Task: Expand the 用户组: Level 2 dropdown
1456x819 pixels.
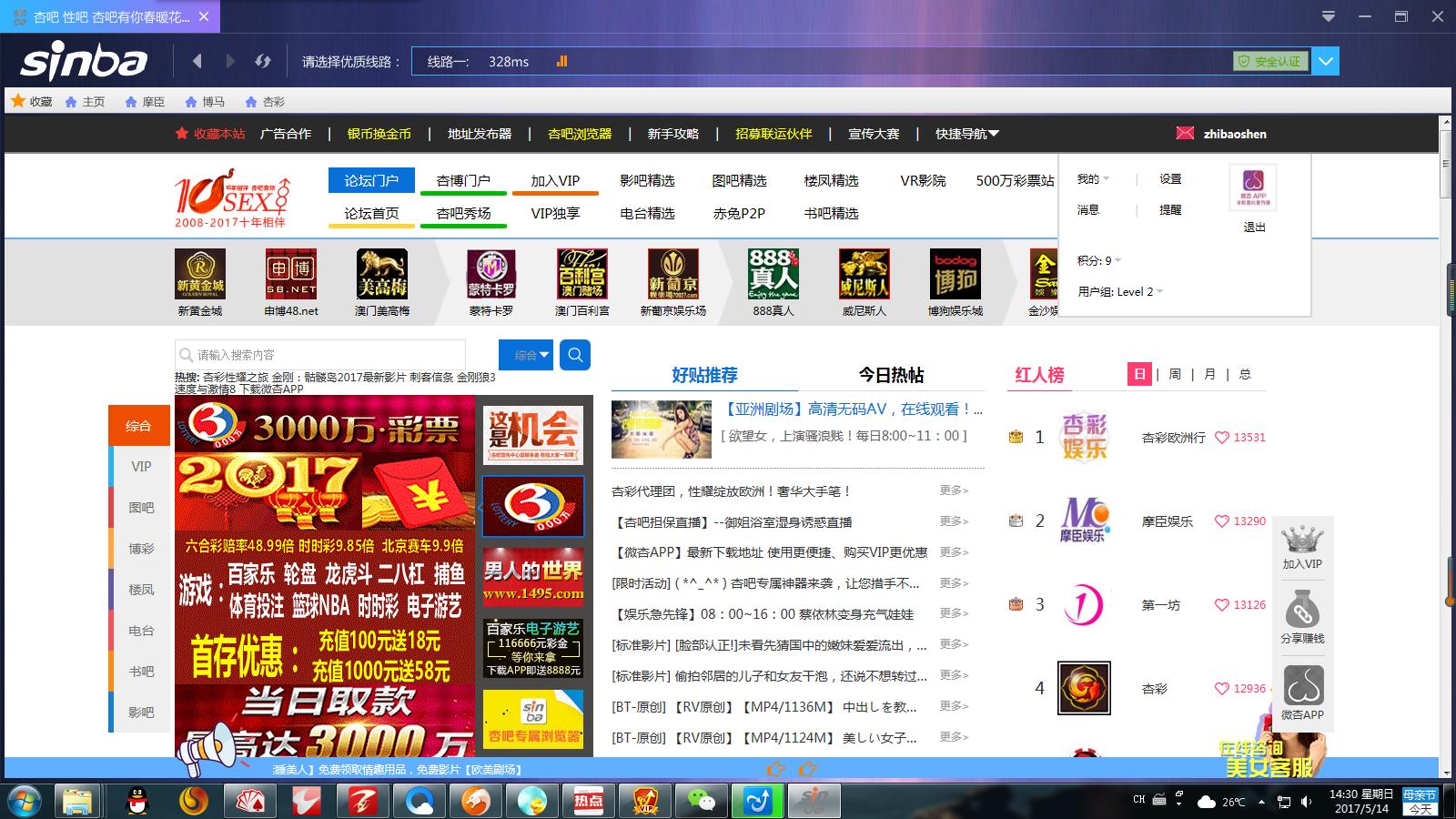Action: [1120, 291]
